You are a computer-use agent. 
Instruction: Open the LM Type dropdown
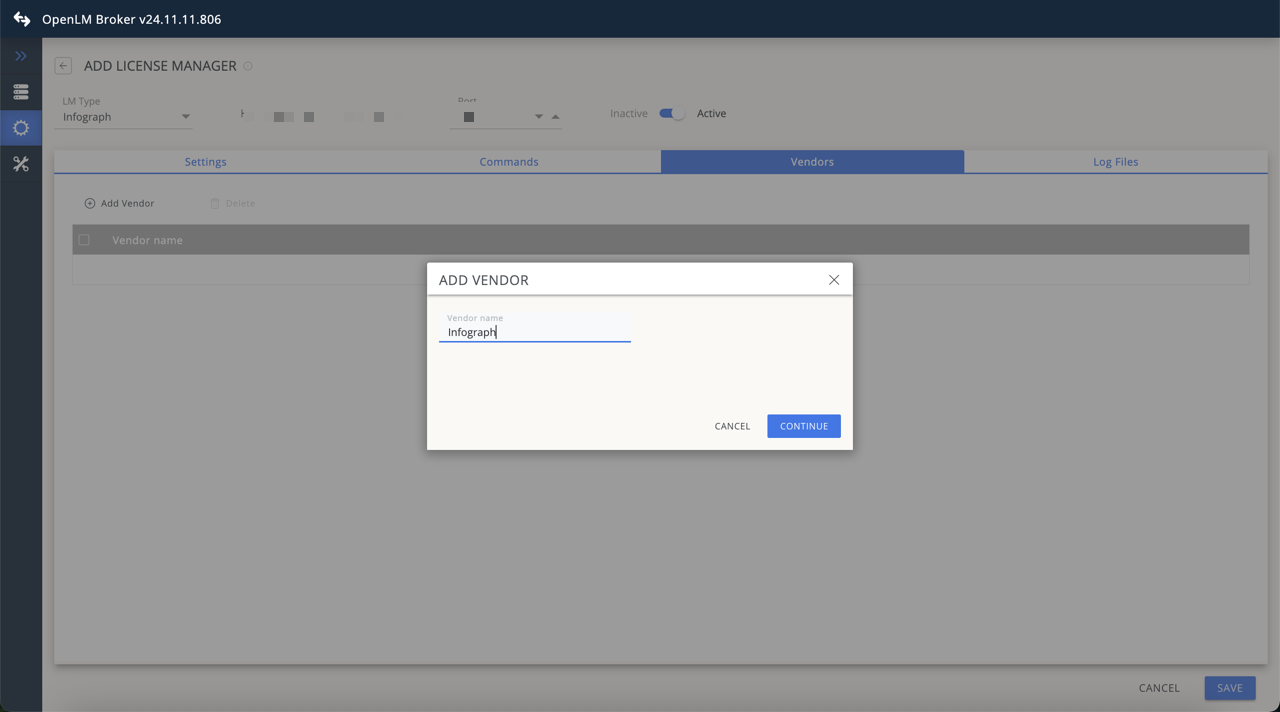tap(185, 116)
